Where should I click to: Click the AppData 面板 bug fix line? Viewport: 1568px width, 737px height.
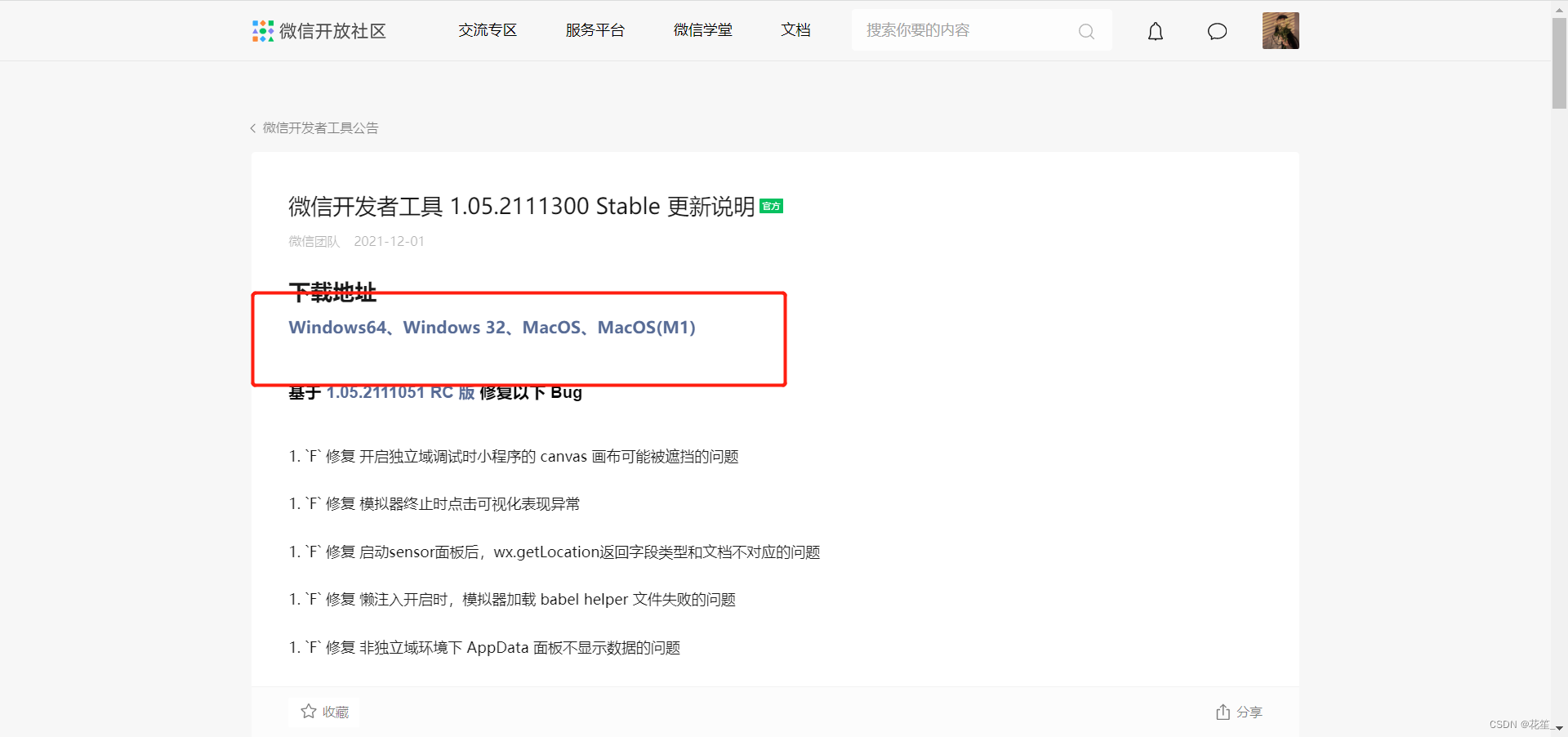click(x=484, y=648)
